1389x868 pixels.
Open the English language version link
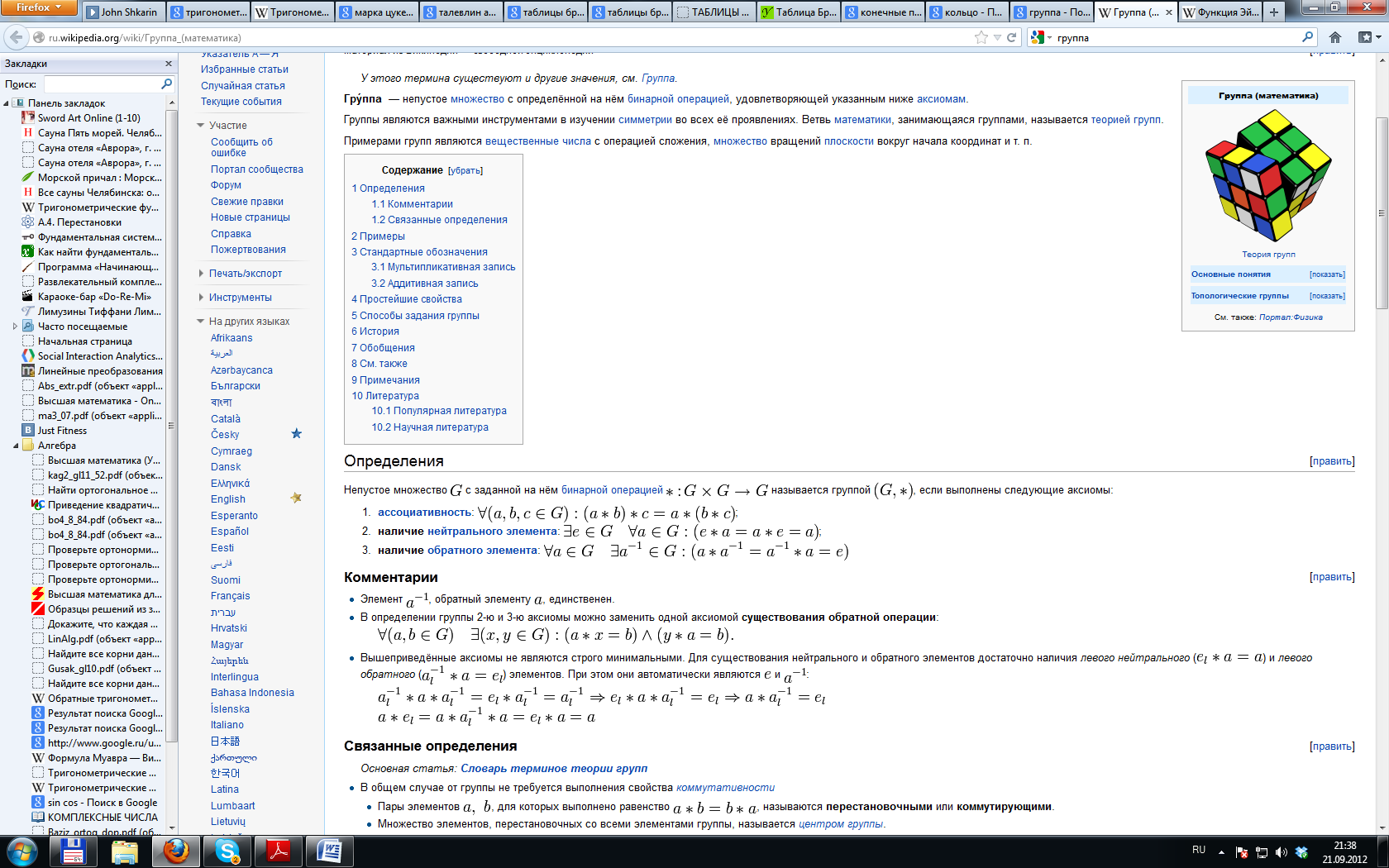[228, 499]
